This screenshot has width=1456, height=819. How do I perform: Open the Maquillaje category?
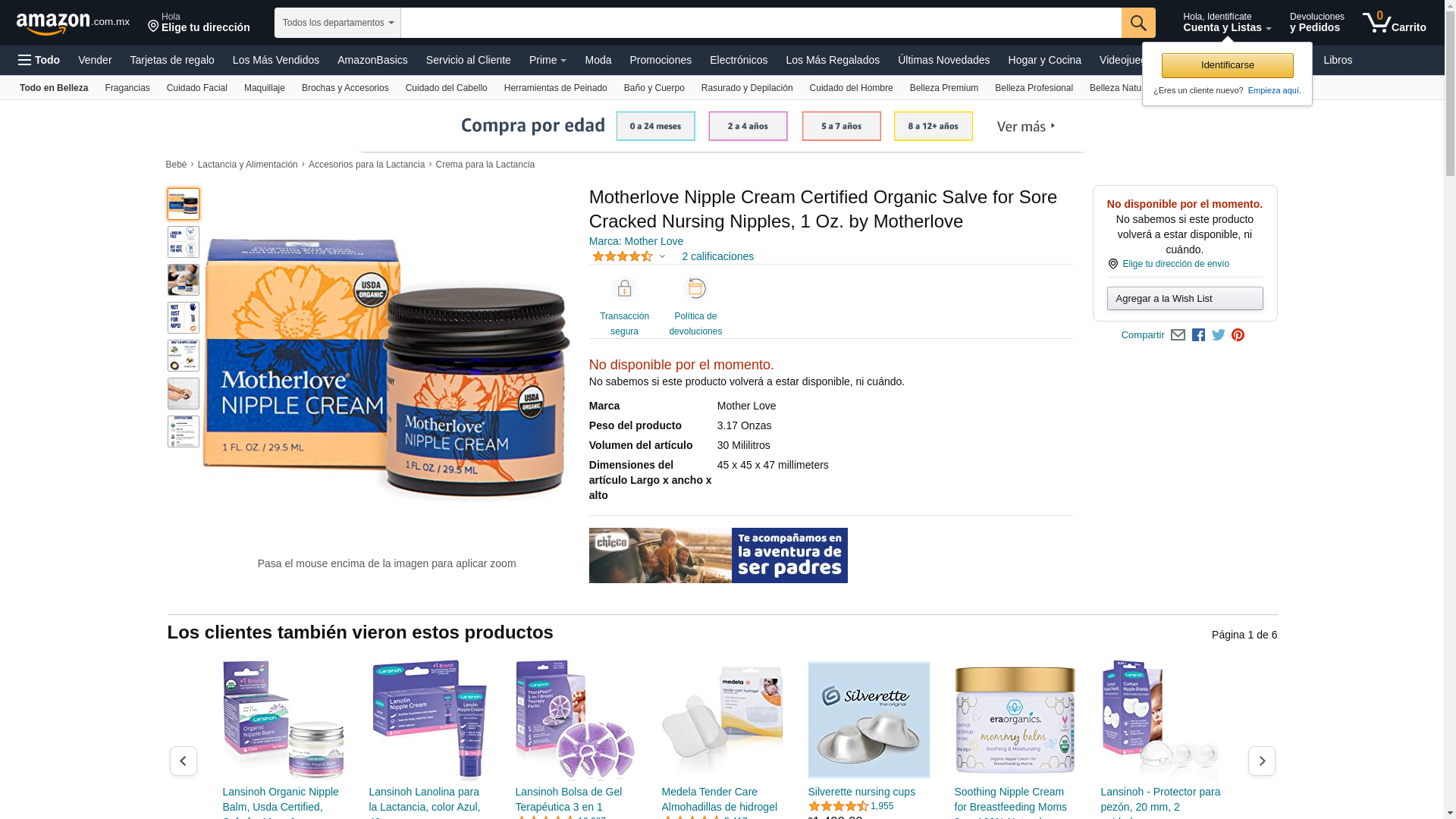(x=265, y=88)
